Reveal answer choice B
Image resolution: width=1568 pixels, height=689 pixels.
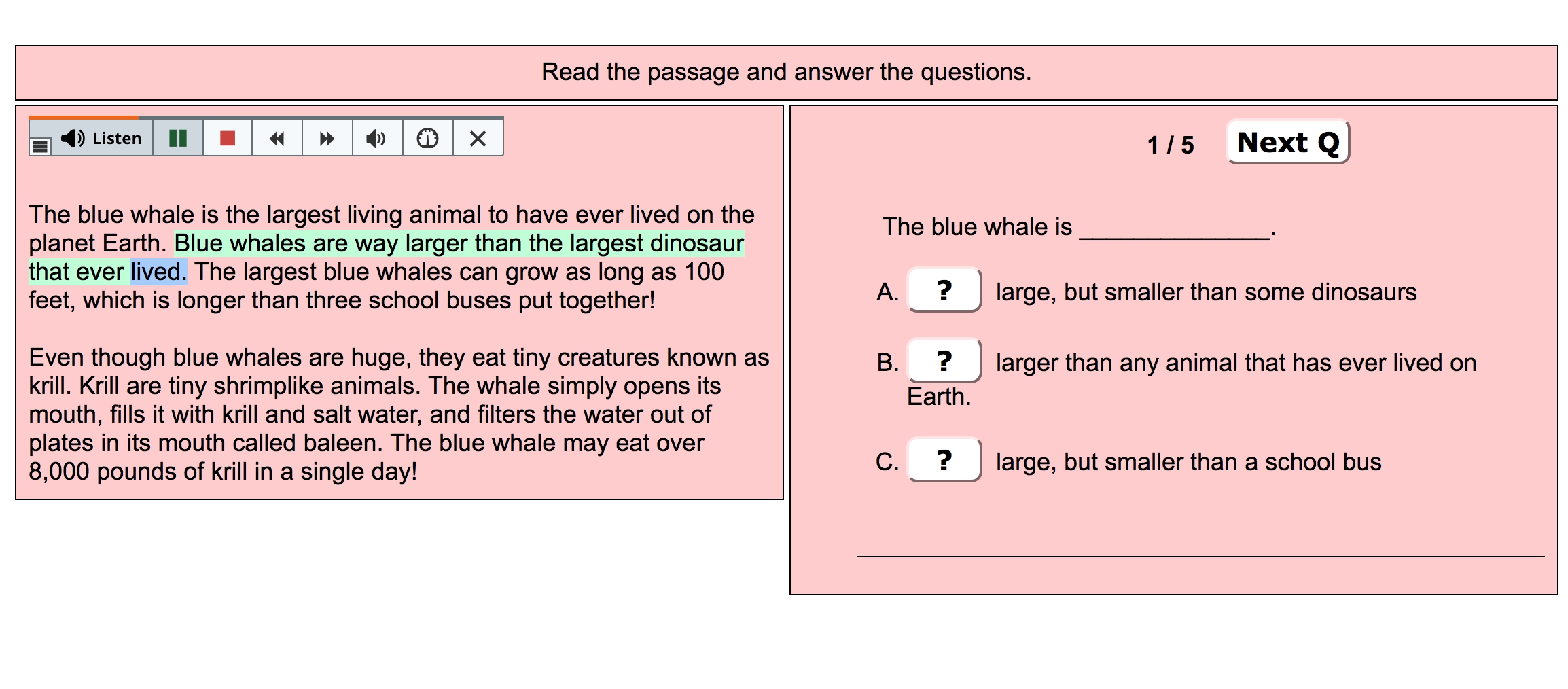click(x=943, y=362)
